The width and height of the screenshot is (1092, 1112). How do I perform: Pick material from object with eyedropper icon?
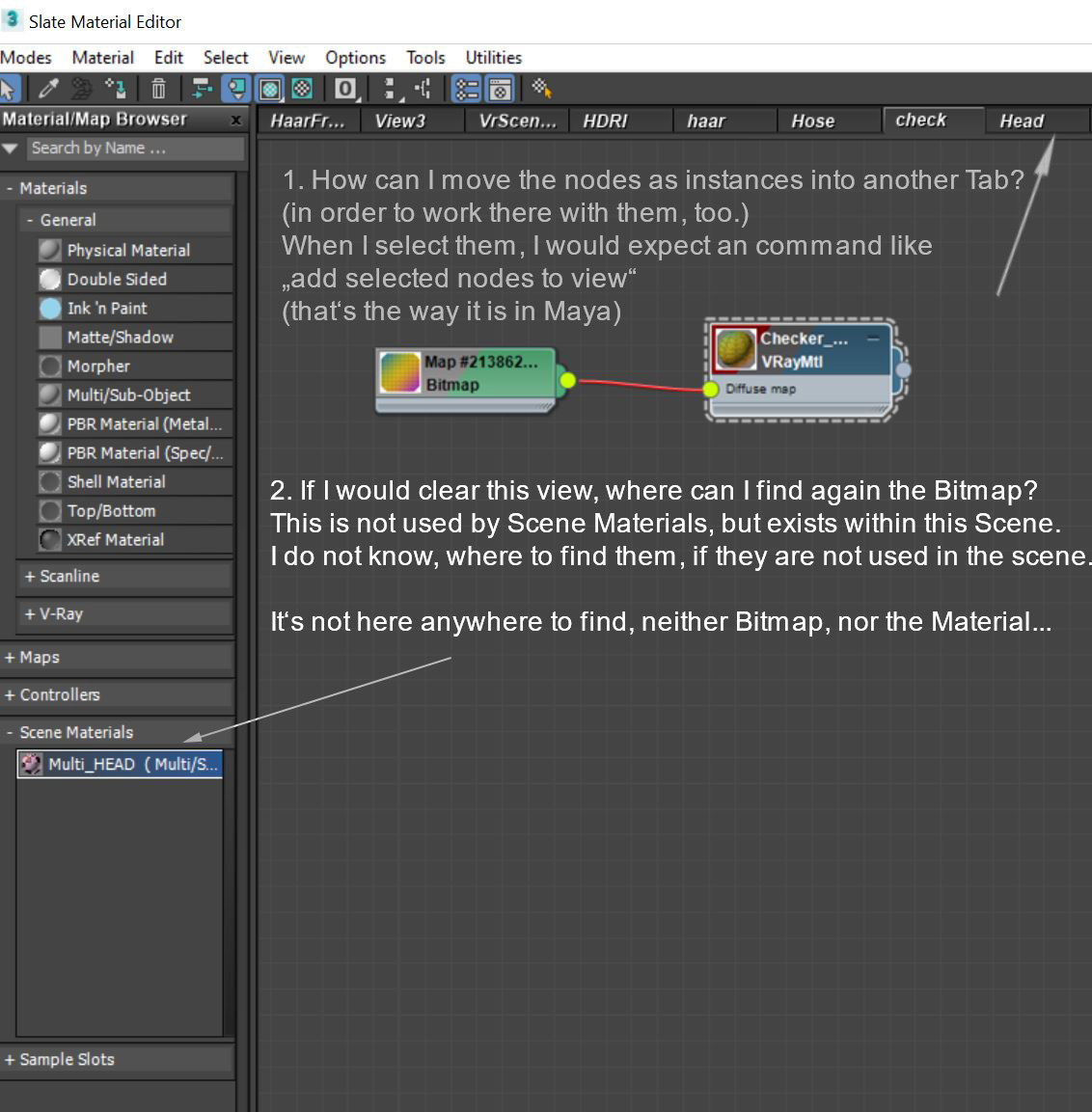click(49, 89)
